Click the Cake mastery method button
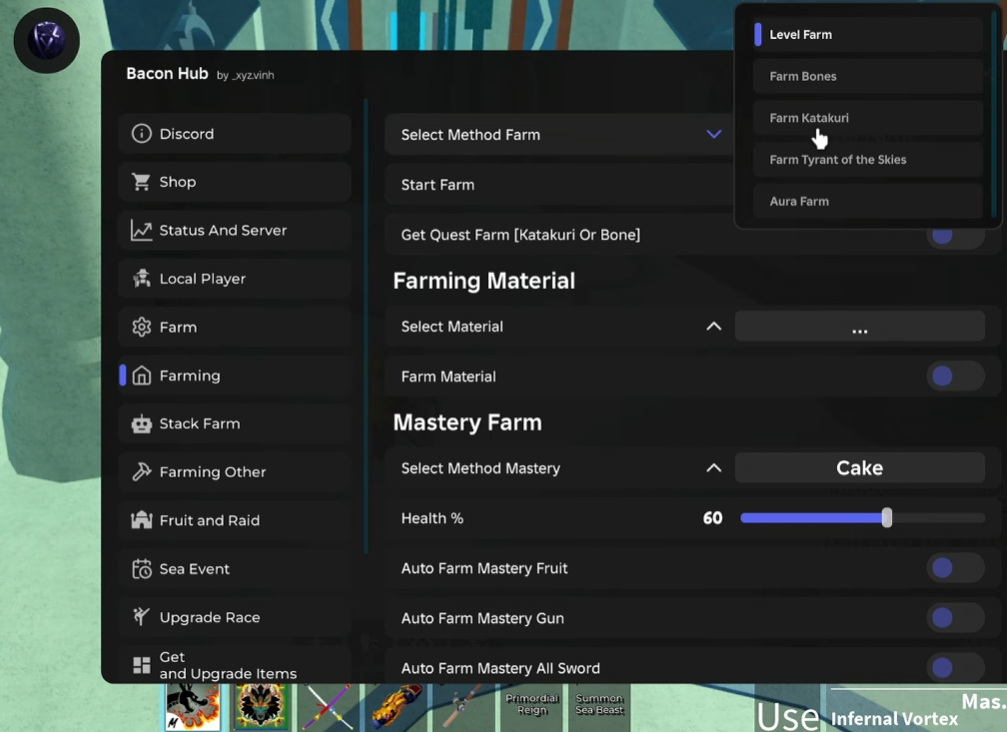The width and height of the screenshot is (1007, 732). coord(859,468)
